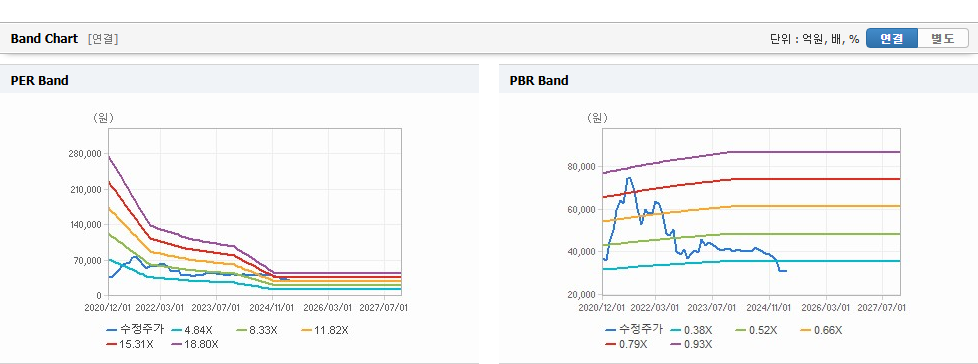The image size is (978, 364).
Task: Click the 2024/11/01 date on PBR chart axis
Action: click(768, 307)
